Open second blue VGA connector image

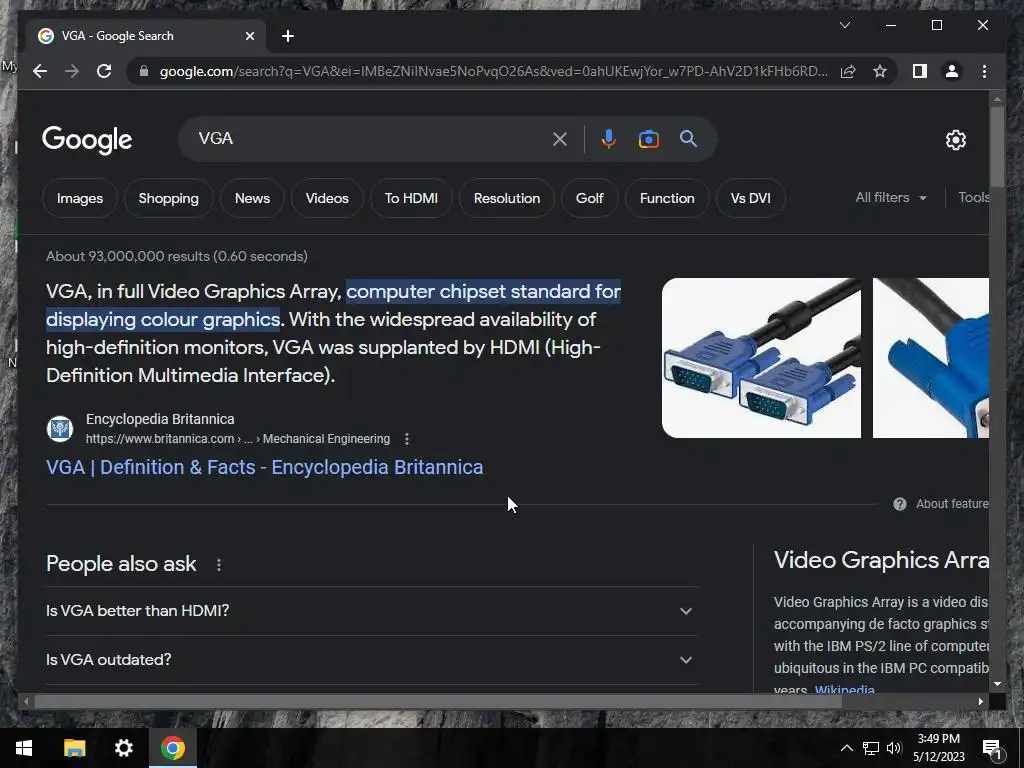(931, 358)
